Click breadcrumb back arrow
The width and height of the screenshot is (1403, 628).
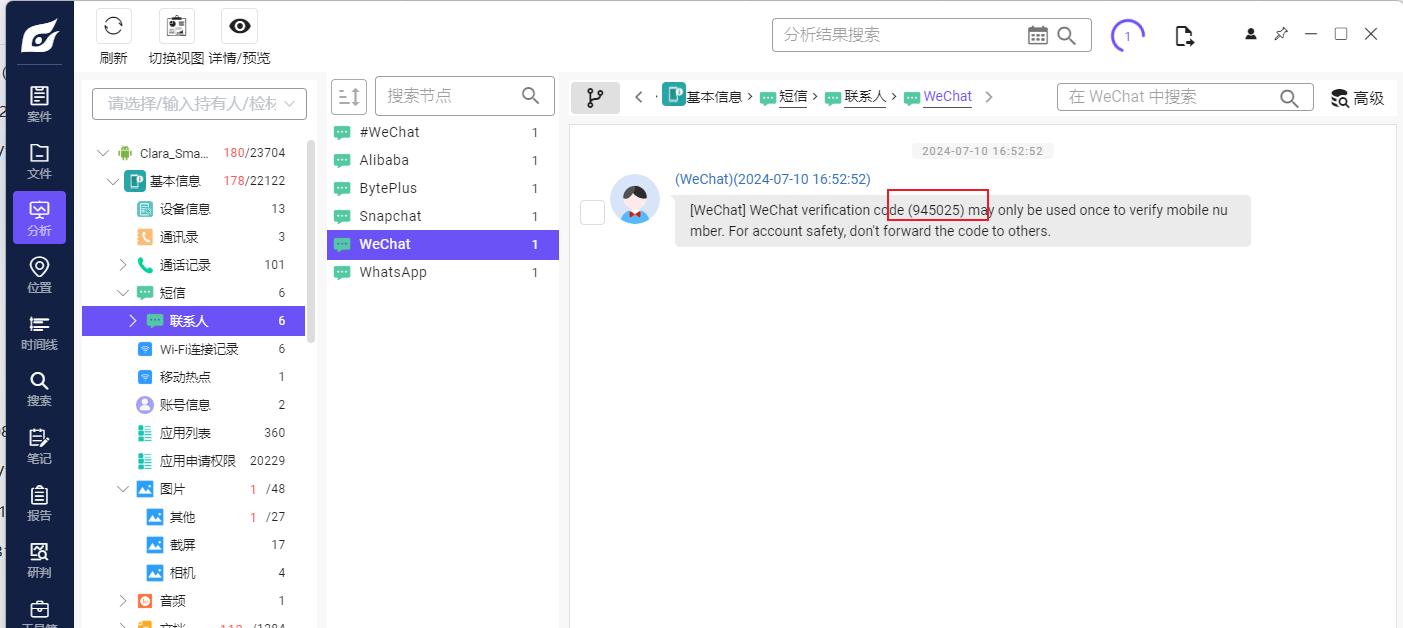click(x=639, y=97)
